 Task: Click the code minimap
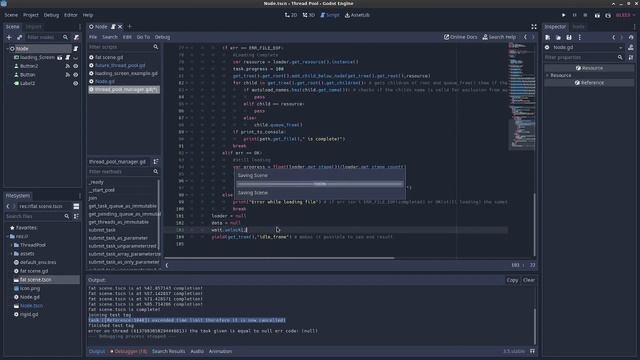coord(521,96)
